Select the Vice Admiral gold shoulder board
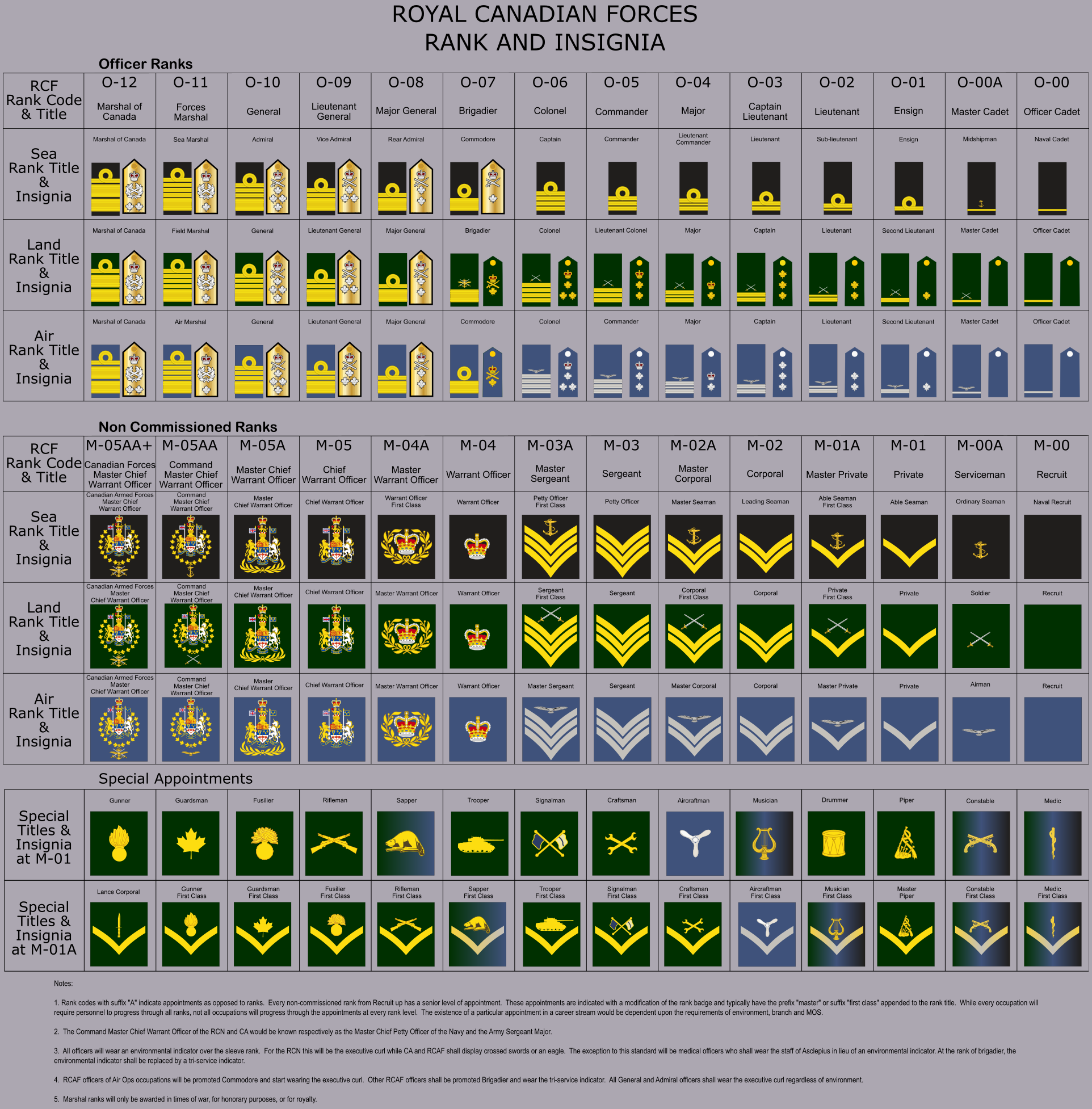Viewport: 1092px width, 1109px height. (349, 187)
